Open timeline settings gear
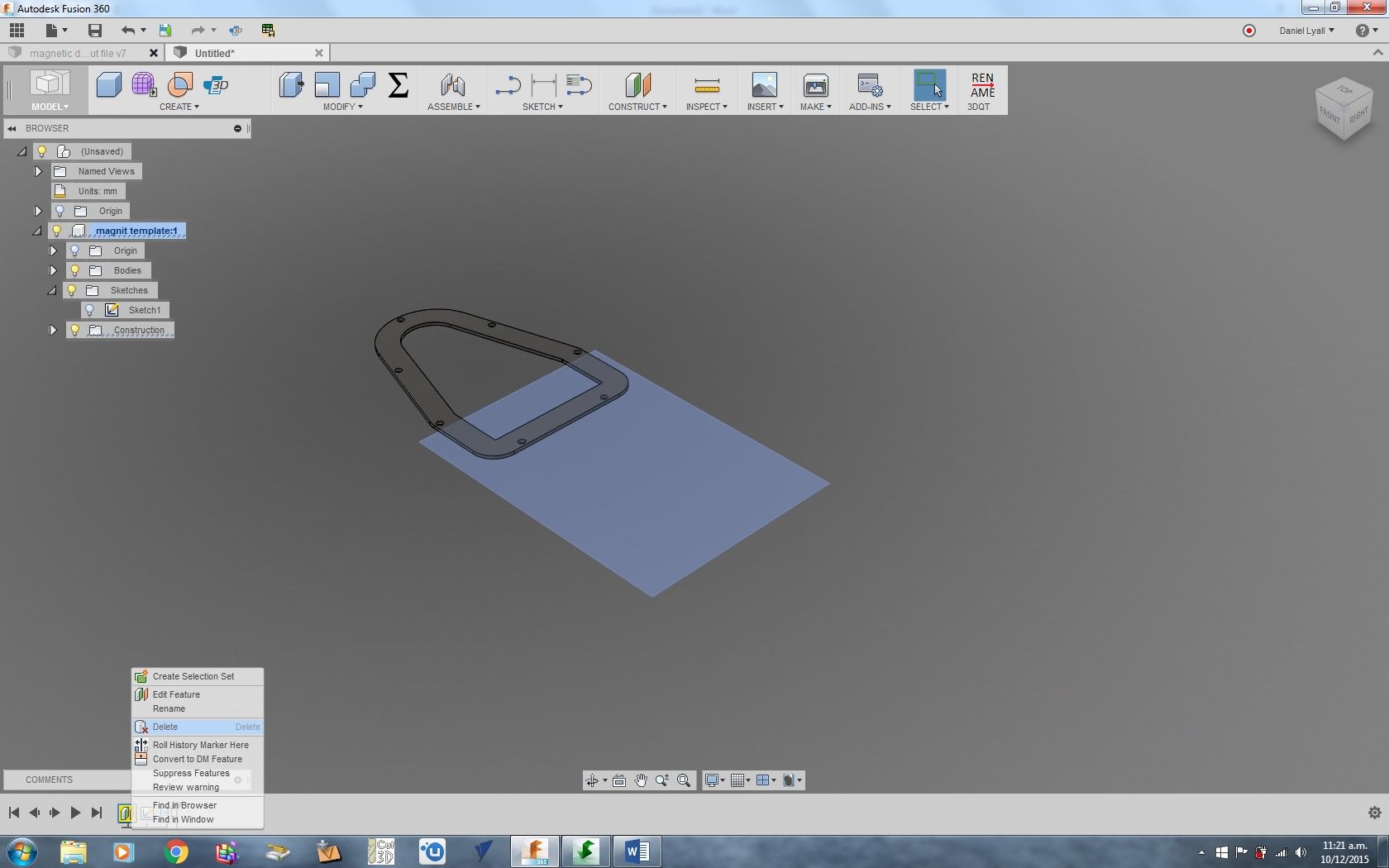The image size is (1389, 868). tap(1374, 813)
